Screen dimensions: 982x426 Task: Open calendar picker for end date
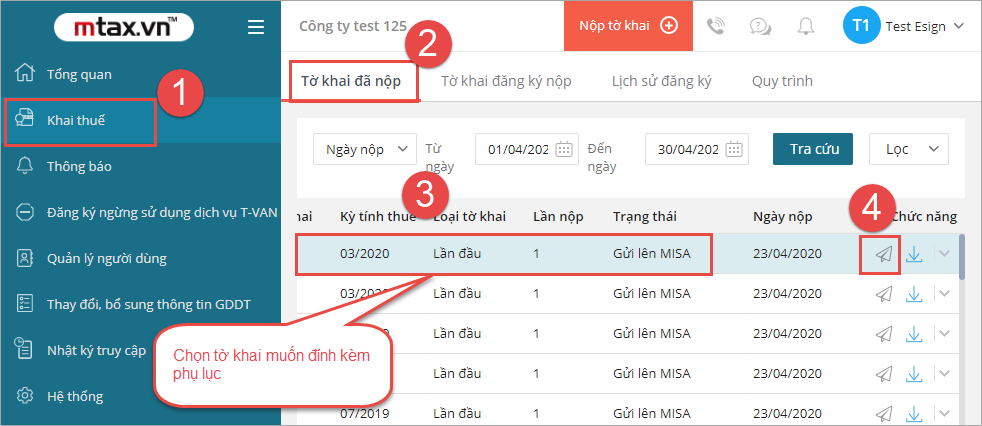[x=735, y=149]
